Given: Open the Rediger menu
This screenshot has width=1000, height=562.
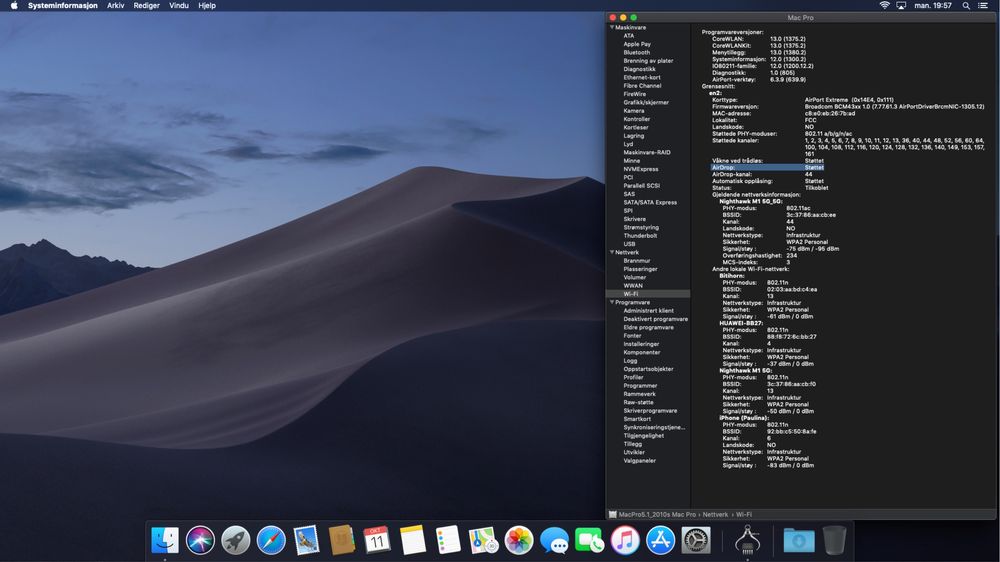Looking at the screenshot, I should click(146, 5).
